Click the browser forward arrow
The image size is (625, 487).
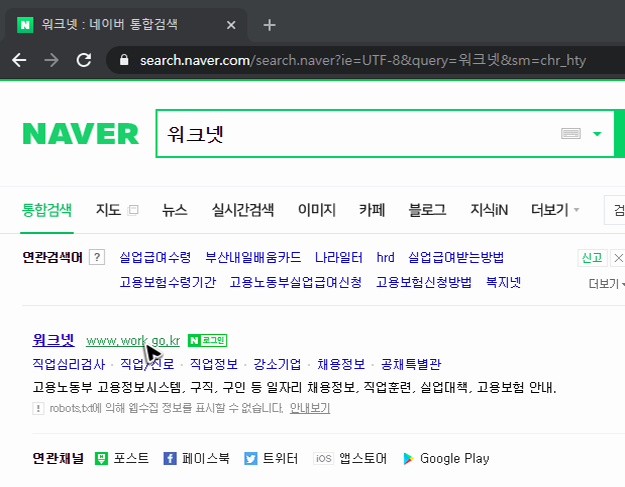tap(51, 60)
